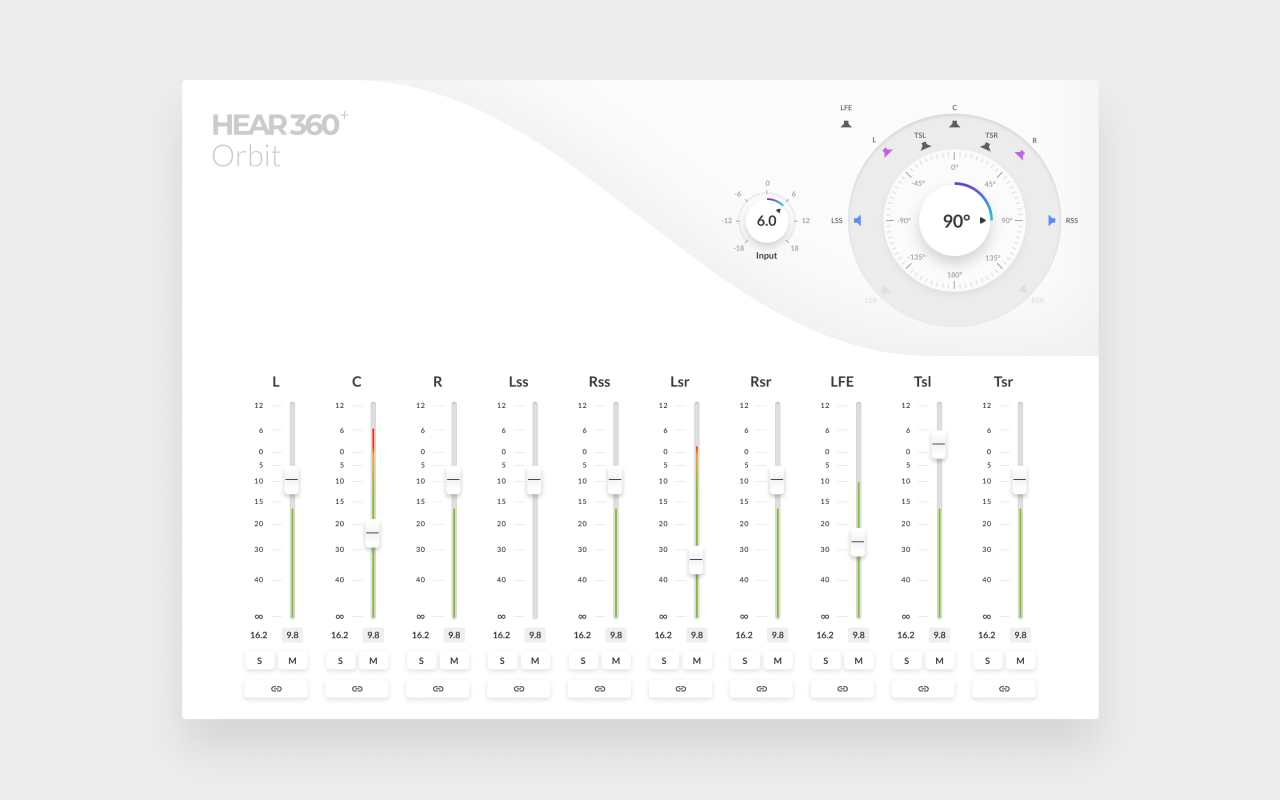Select the blue LSS speaker icon

pyautogui.click(x=857, y=220)
